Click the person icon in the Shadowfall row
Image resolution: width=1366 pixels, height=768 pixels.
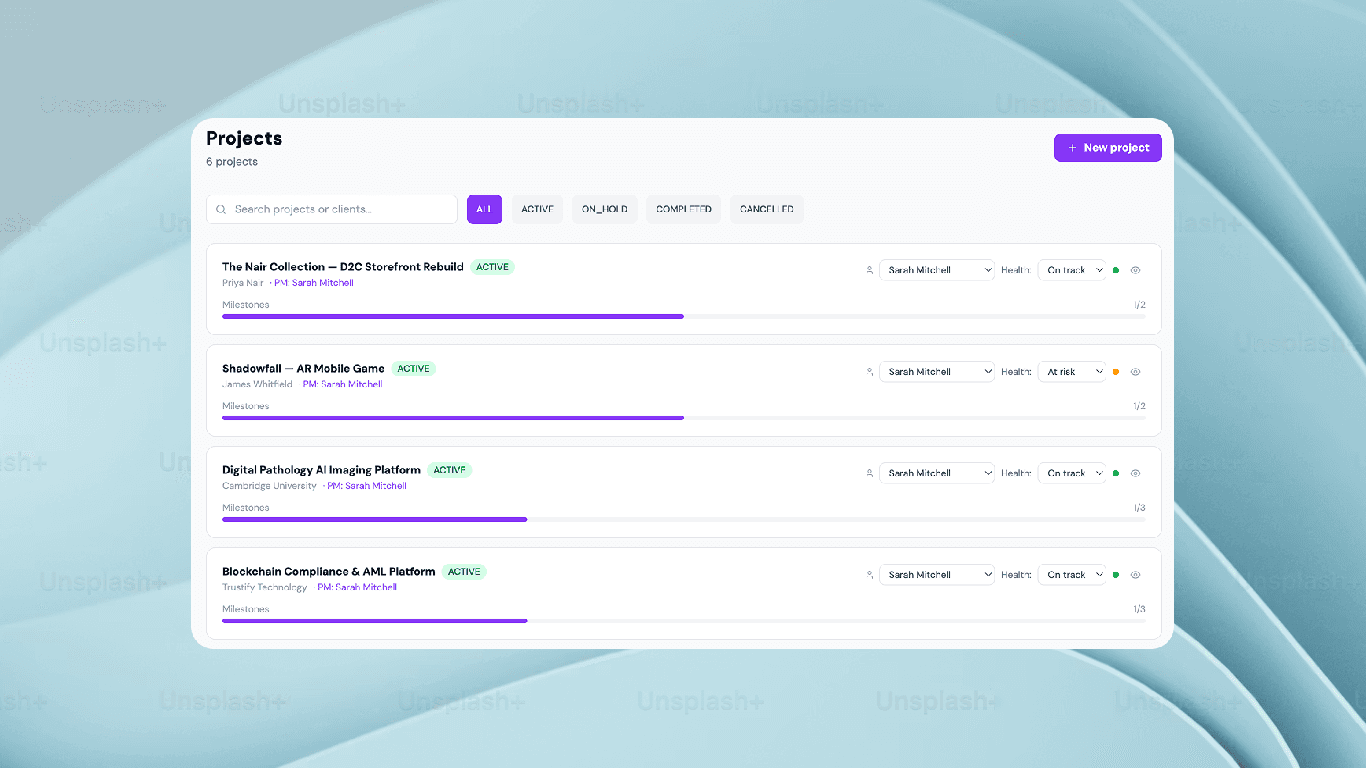[x=870, y=372]
